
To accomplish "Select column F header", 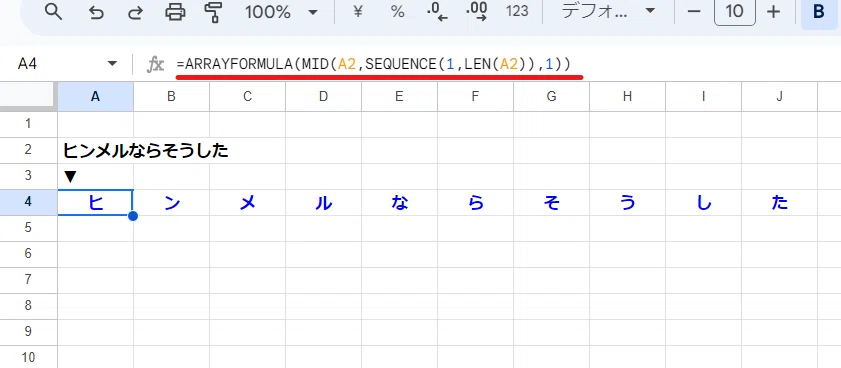I will pyautogui.click(x=475, y=96).
